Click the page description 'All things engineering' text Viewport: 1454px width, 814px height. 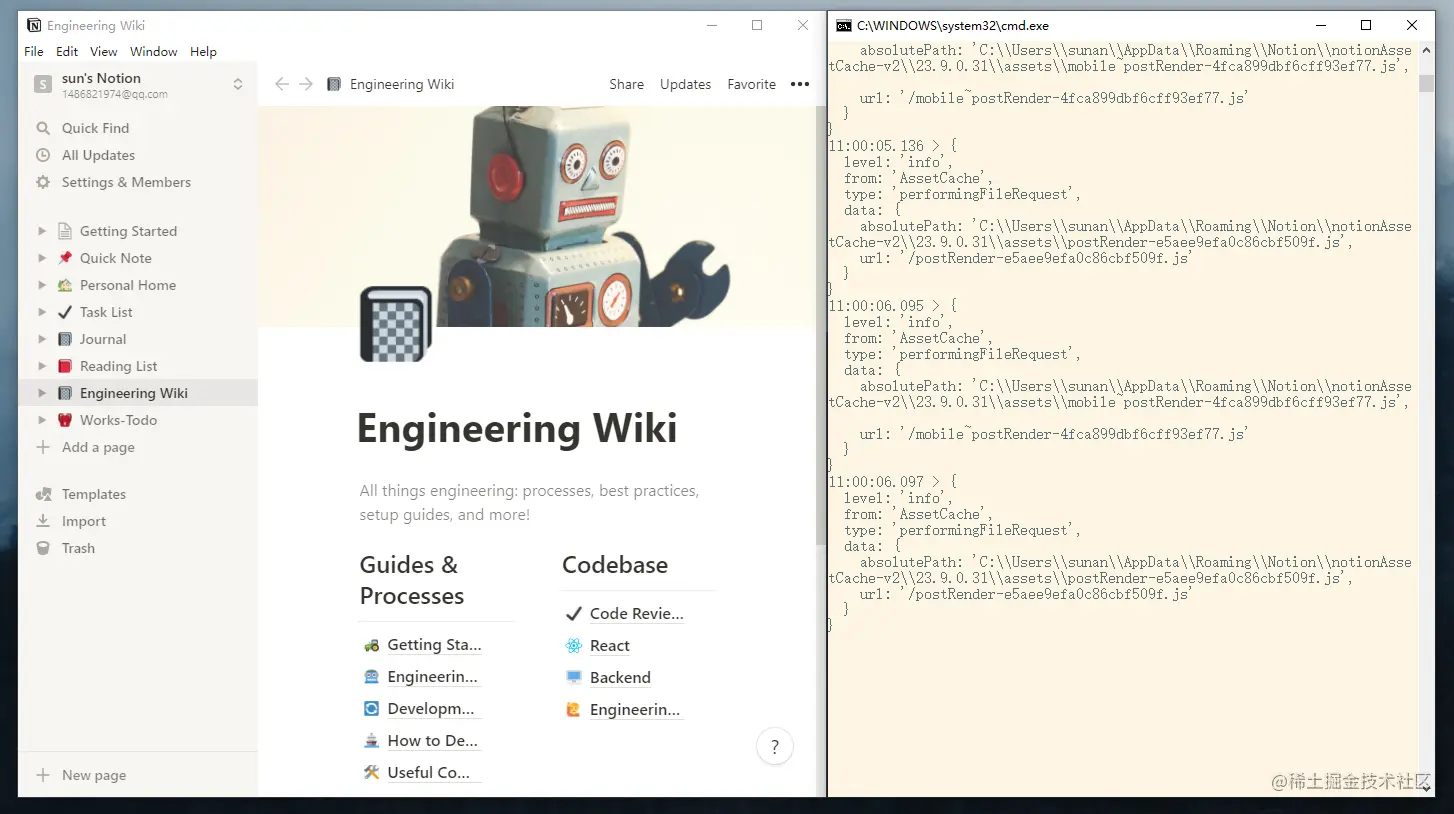[x=530, y=503]
